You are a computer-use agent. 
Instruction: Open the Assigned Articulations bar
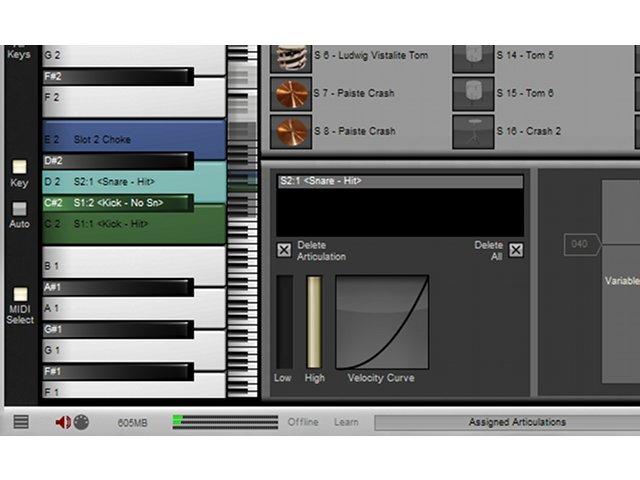click(x=507, y=422)
